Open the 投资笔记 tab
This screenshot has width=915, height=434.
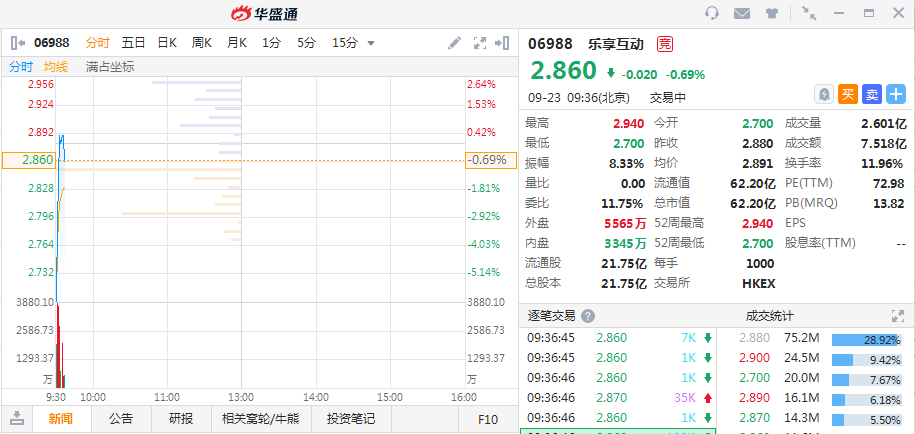click(x=351, y=419)
